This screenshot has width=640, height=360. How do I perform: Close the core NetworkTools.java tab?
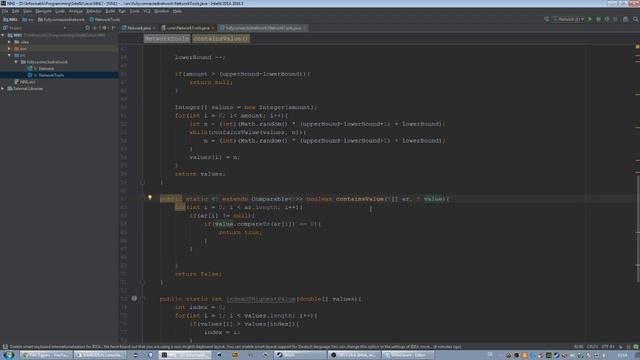click(x=213, y=28)
